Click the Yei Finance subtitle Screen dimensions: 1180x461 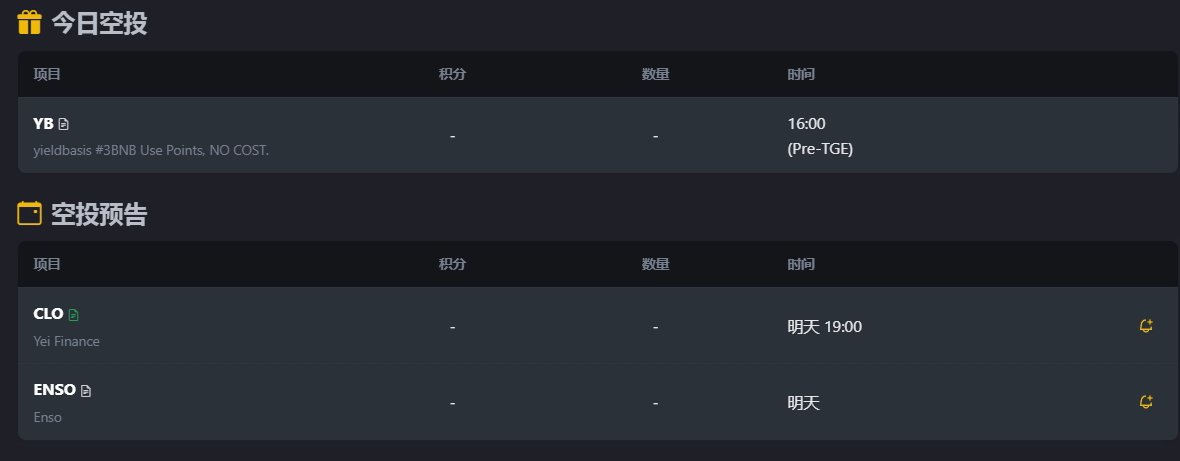point(66,341)
